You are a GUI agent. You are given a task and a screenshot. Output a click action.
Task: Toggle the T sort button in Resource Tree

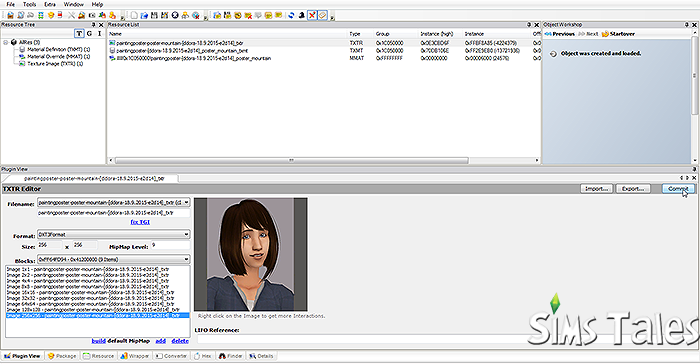click(x=79, y=33)
